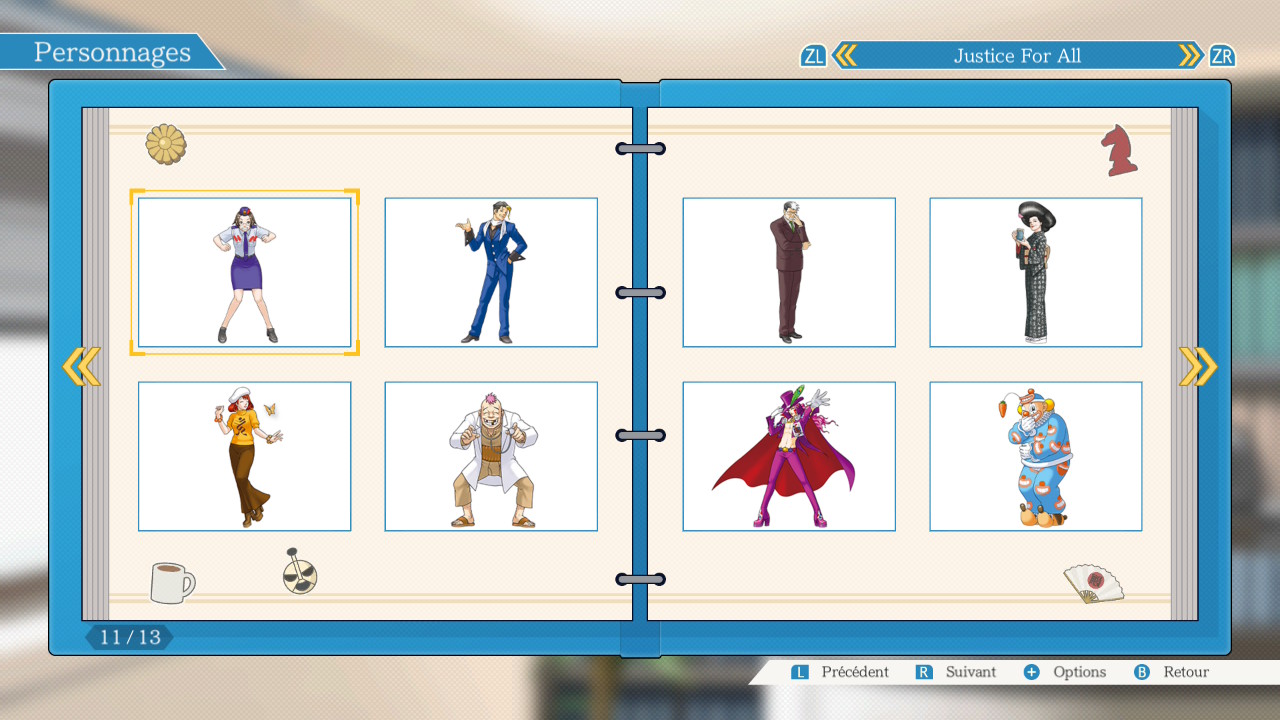Select the Justice For All title tab
Screen dimensions: 1280x720
tap(1017, 56)
